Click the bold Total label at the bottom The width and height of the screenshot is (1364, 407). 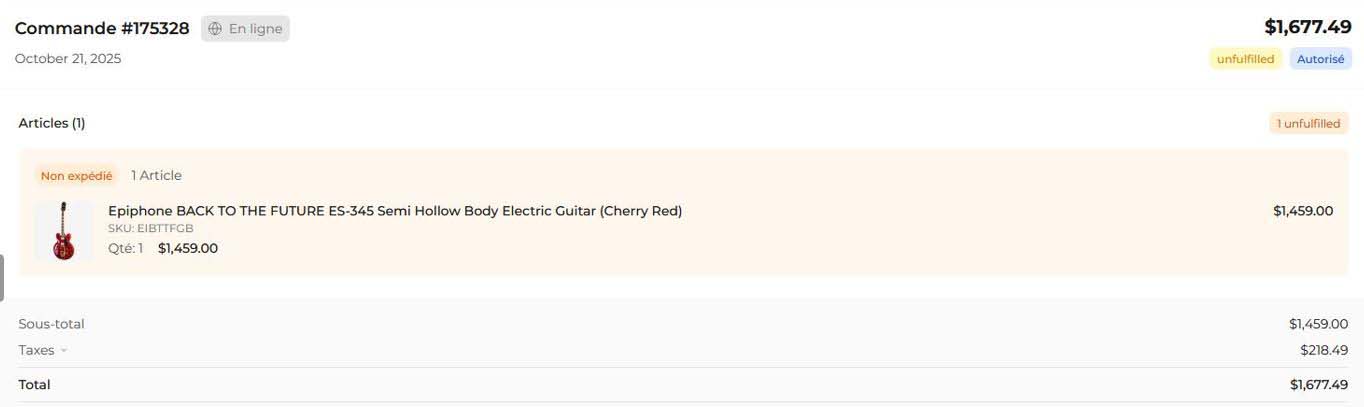[x=34, y=385]
